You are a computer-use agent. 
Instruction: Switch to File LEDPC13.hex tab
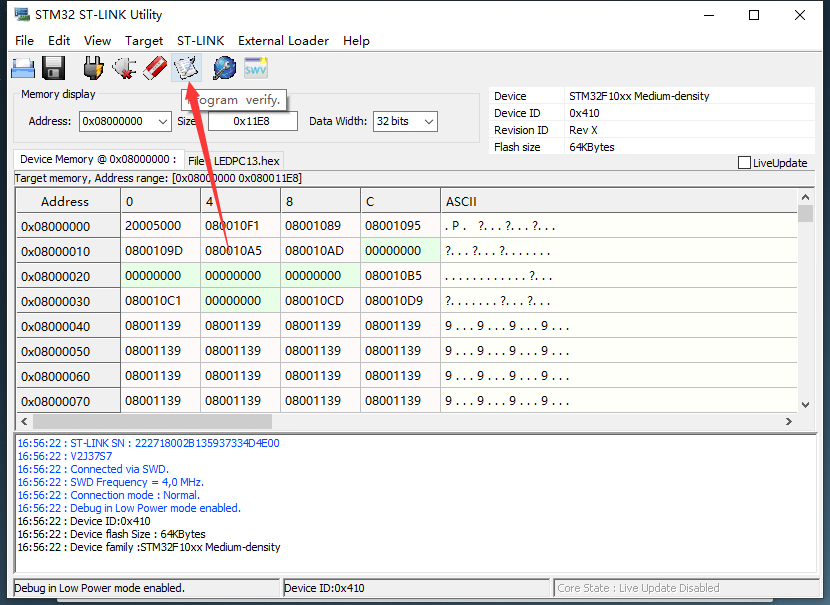coord(233,160)
